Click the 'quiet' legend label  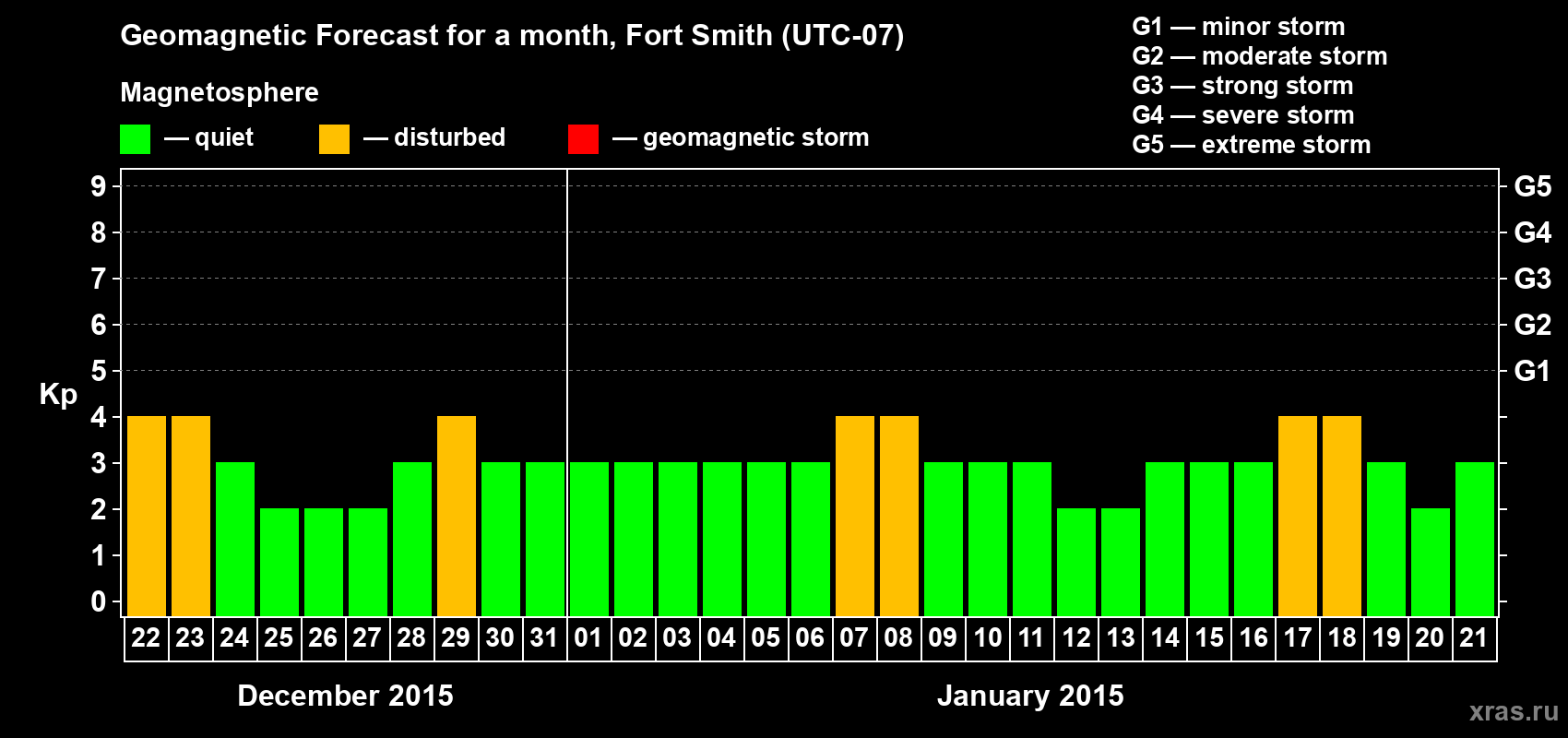pyautogui.click(x=224, y=138)
